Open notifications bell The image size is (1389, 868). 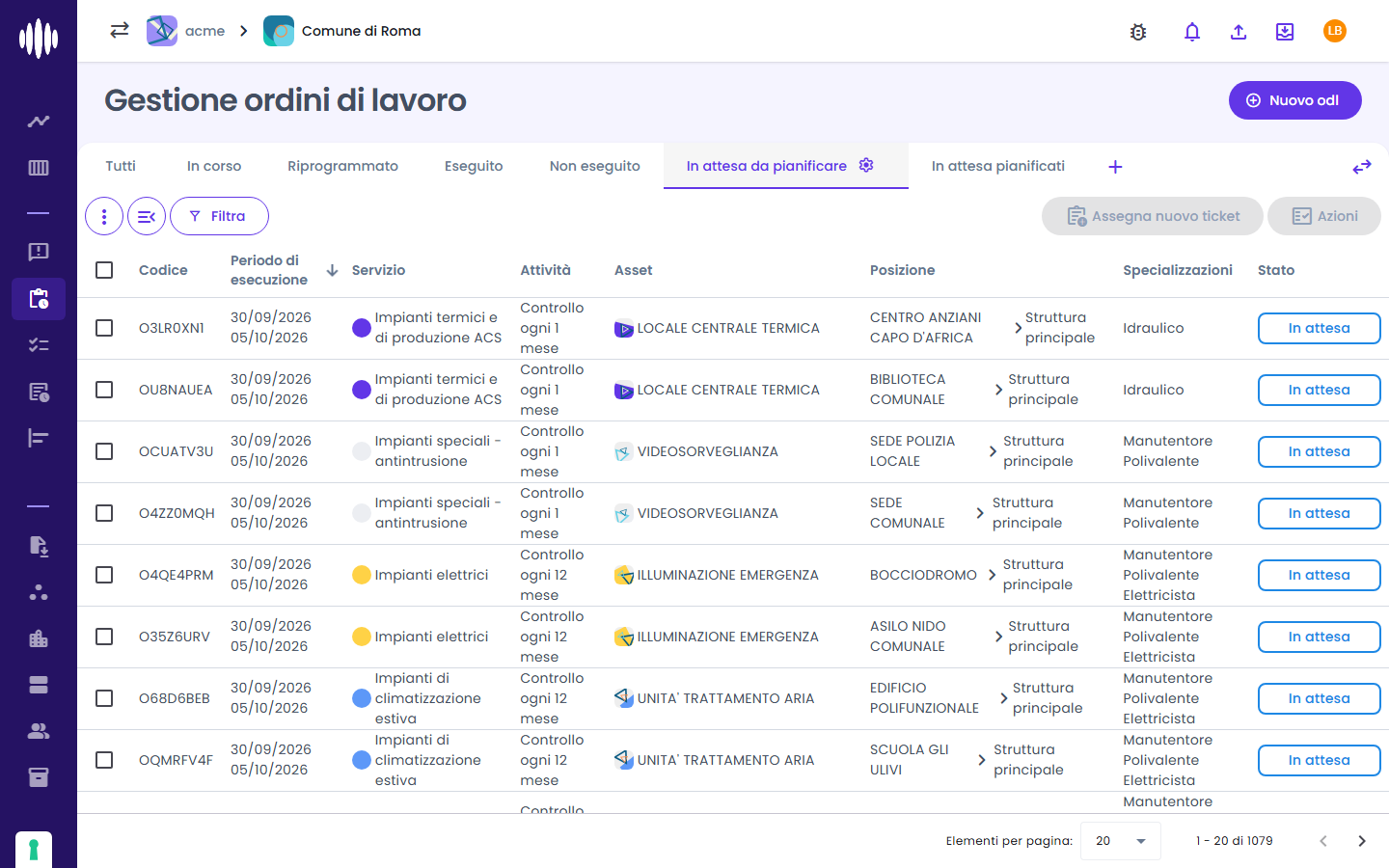tap(1192, 32)
